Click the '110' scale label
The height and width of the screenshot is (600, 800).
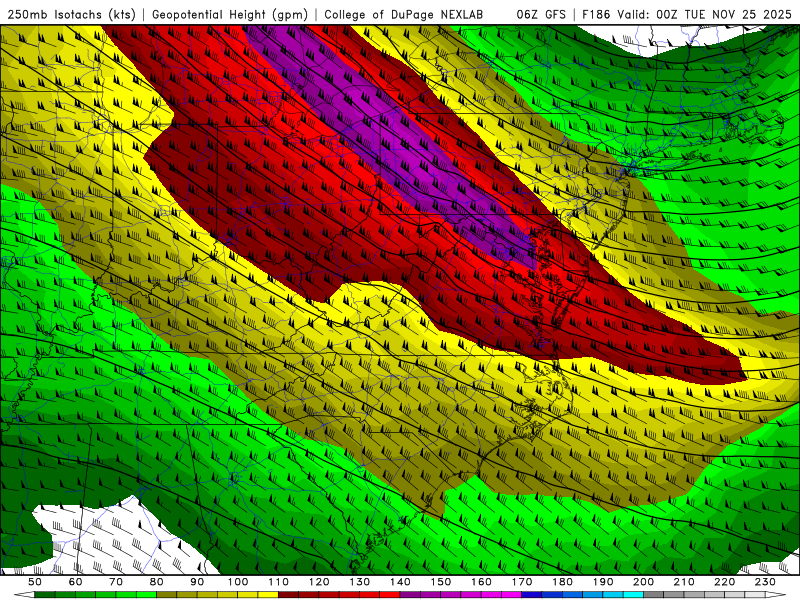pyautogui.click(x=278, y=582)
